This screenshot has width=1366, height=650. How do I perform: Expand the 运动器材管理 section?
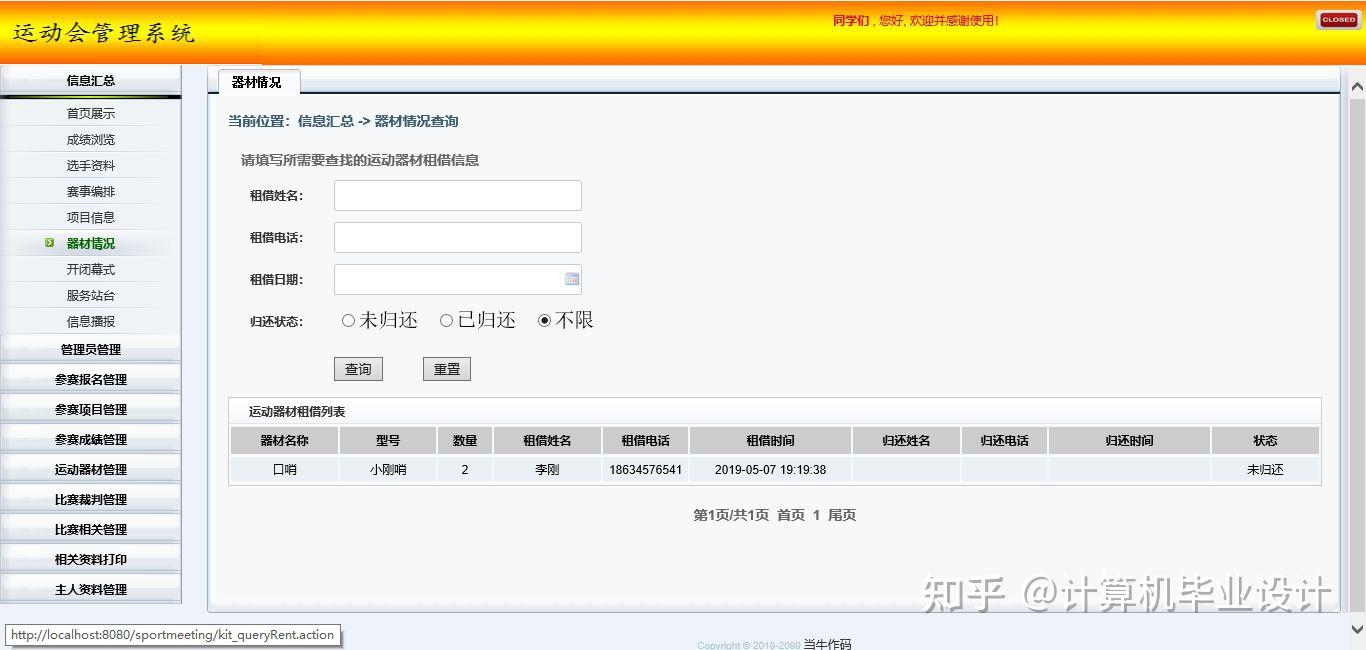coord(90,469)
